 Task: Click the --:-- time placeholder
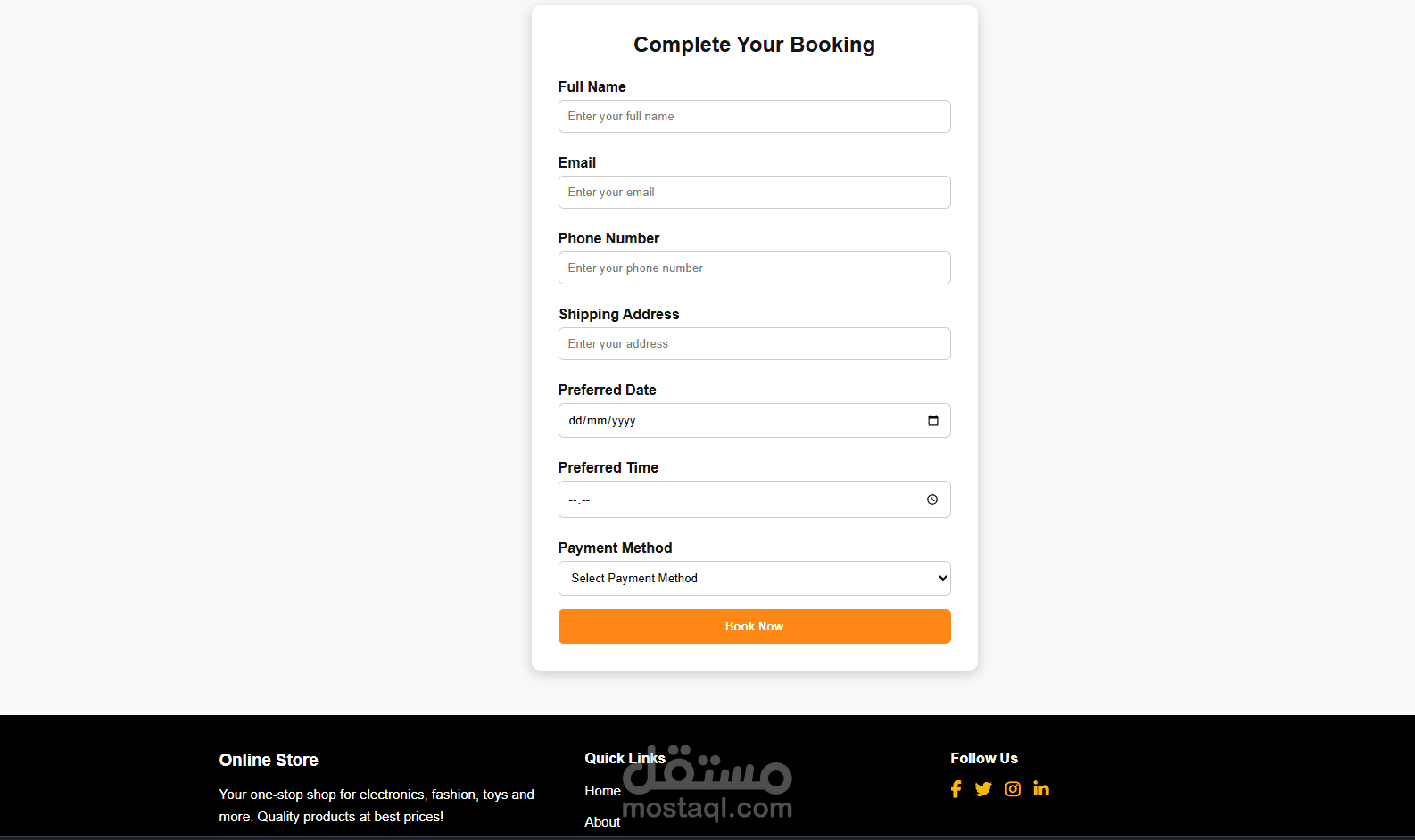click(579, 500)
